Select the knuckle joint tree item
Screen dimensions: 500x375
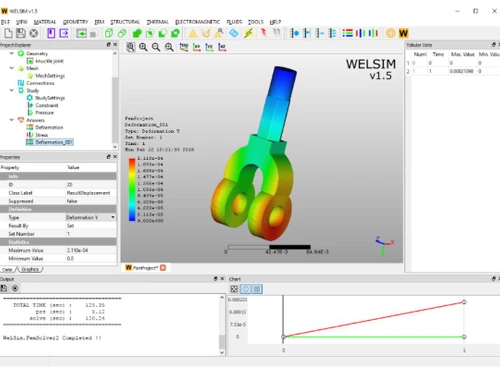coord(49,61)
